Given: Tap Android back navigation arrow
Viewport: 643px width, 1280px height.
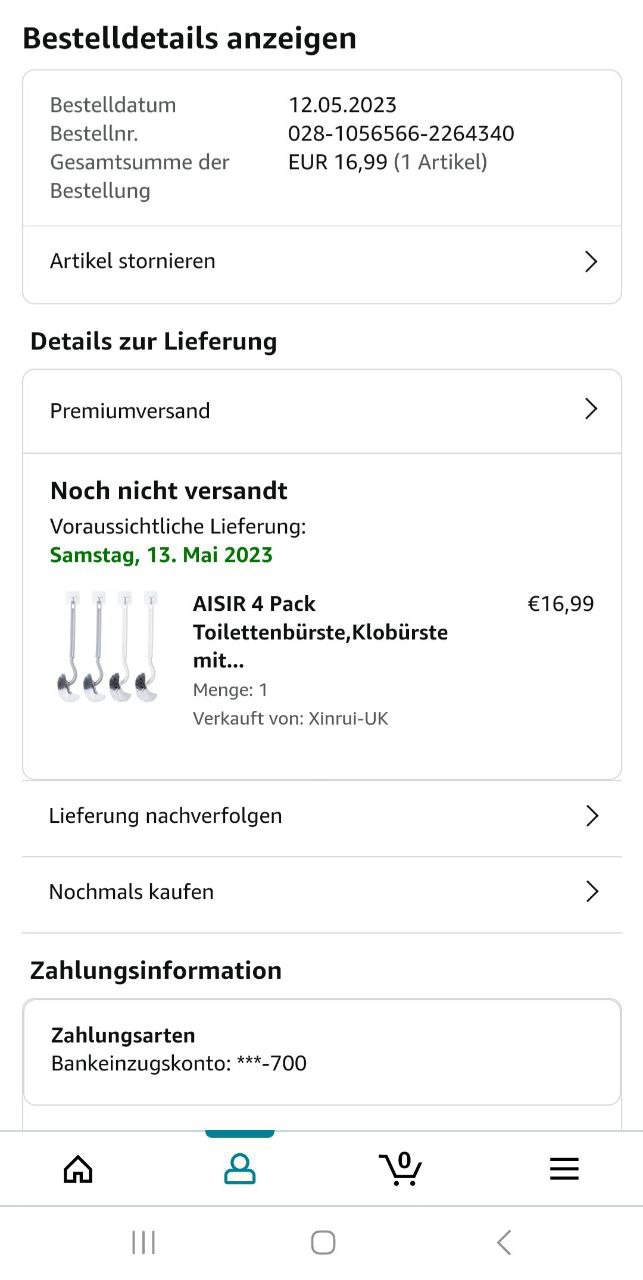Looking at the screenshot, I should point(504,1242).
